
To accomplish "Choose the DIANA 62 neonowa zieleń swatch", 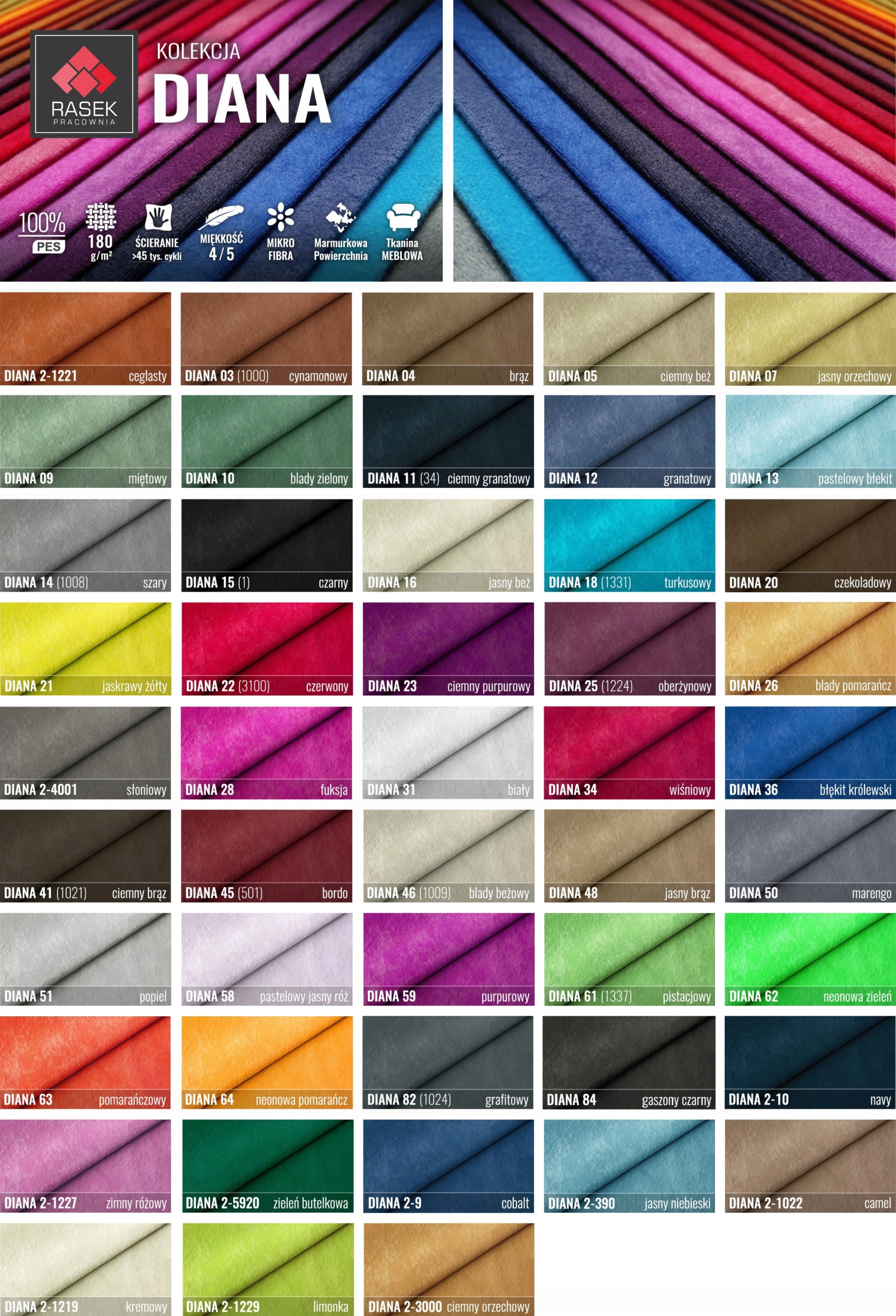I will click(811, 959).
